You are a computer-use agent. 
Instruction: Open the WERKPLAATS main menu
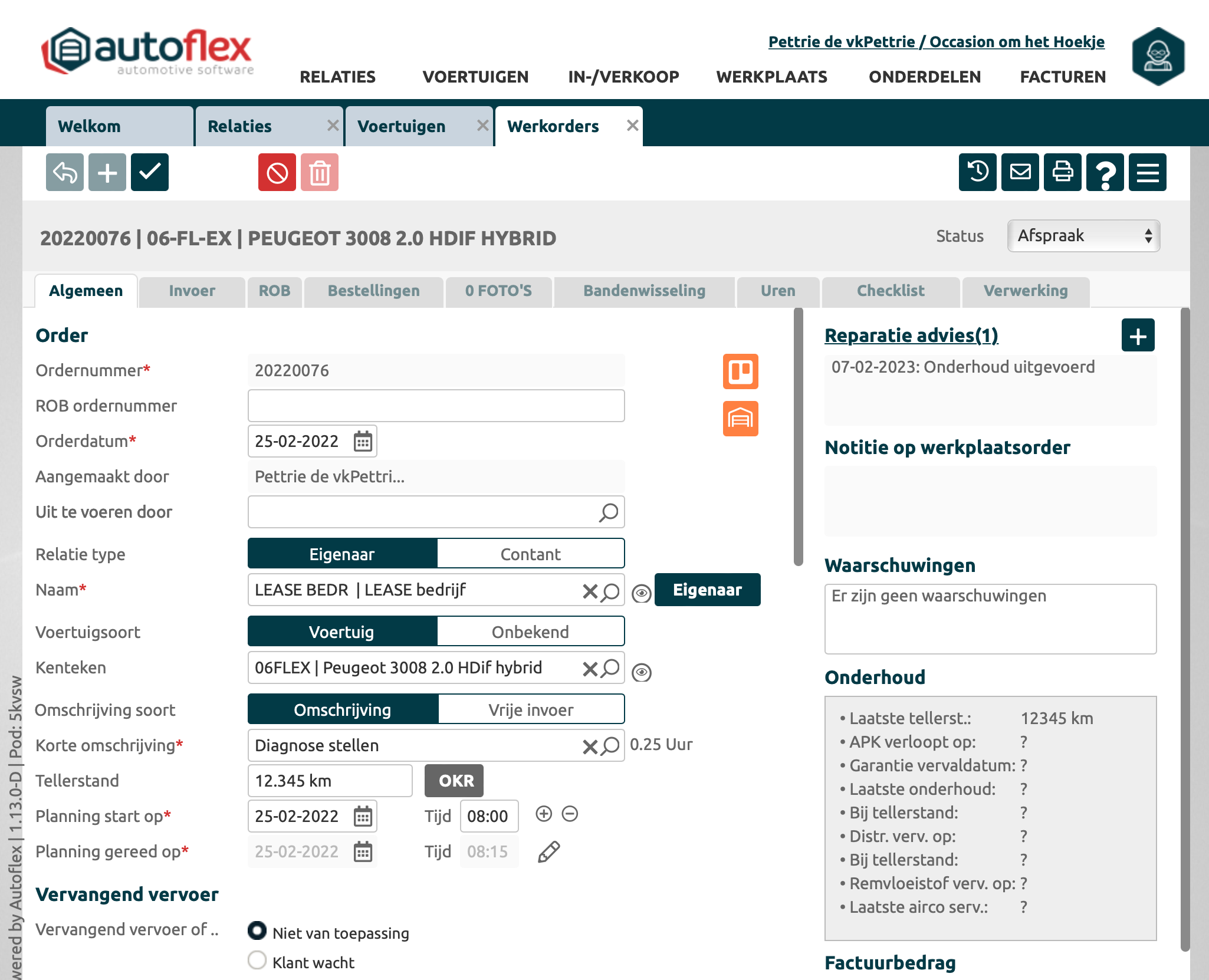coord(771,77)
